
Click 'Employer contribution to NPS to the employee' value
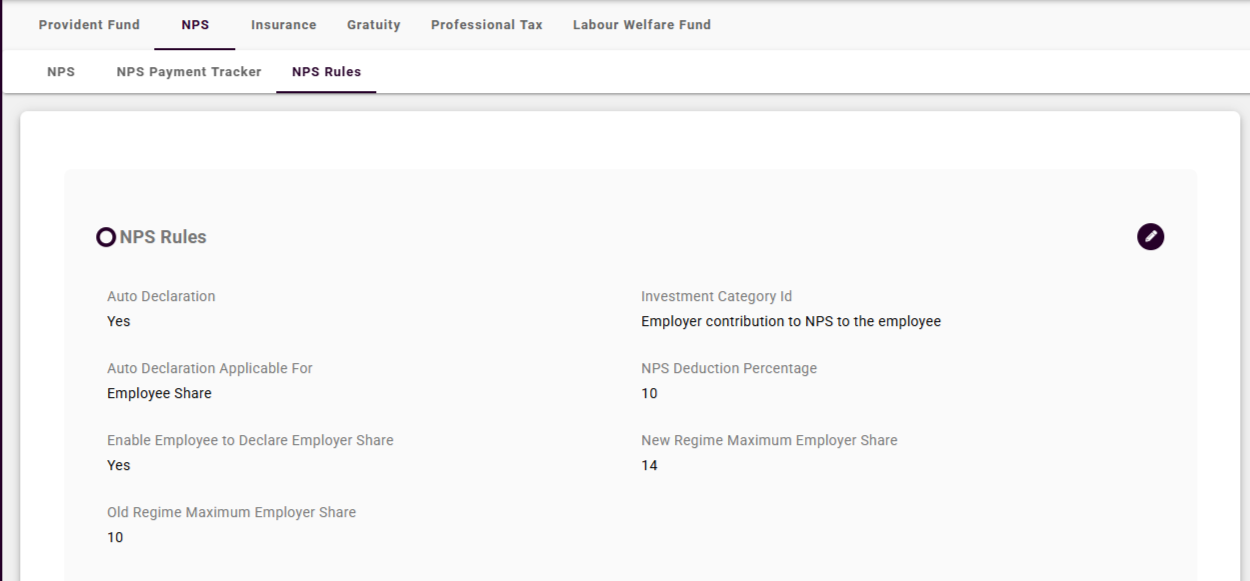click(790, 322)
